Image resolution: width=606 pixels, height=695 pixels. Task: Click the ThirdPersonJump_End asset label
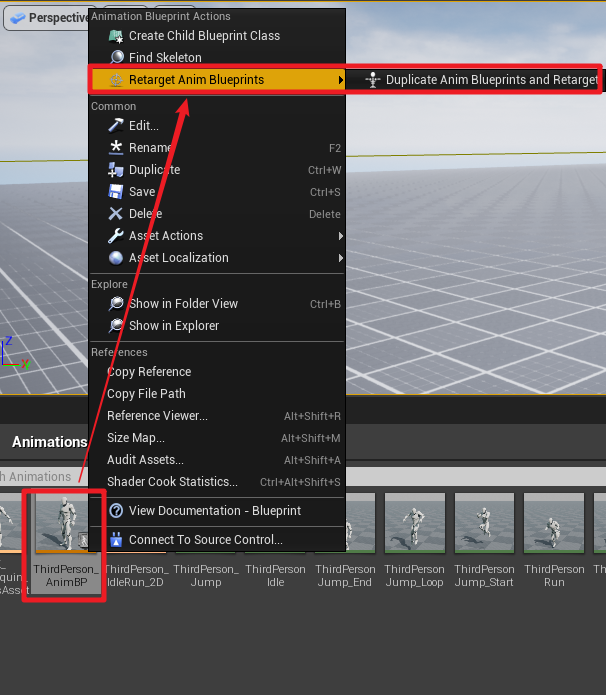345,575
